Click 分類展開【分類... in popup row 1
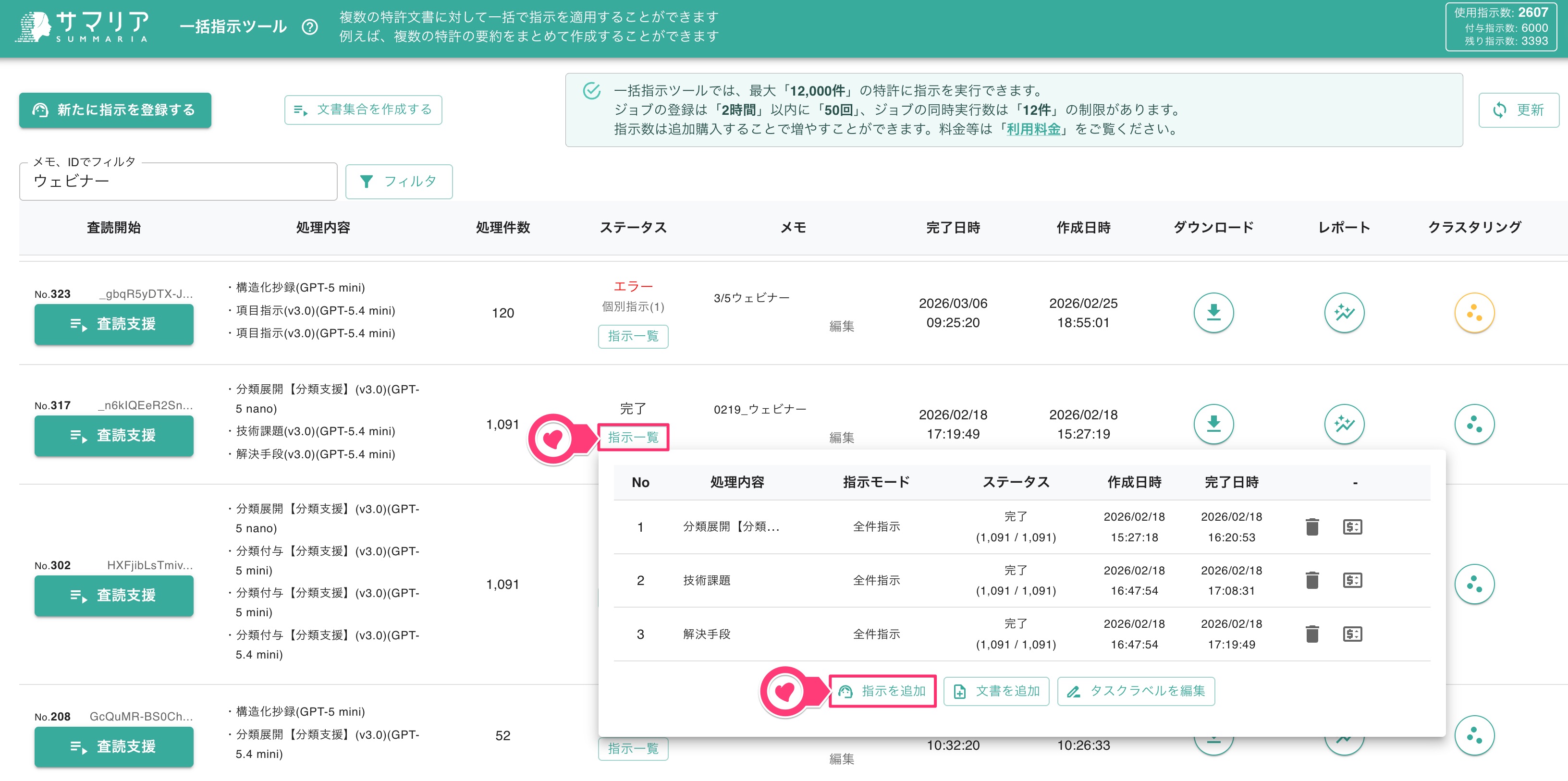Image resolution: width=1568 pixels, height=781 pixels. point(731,526)
